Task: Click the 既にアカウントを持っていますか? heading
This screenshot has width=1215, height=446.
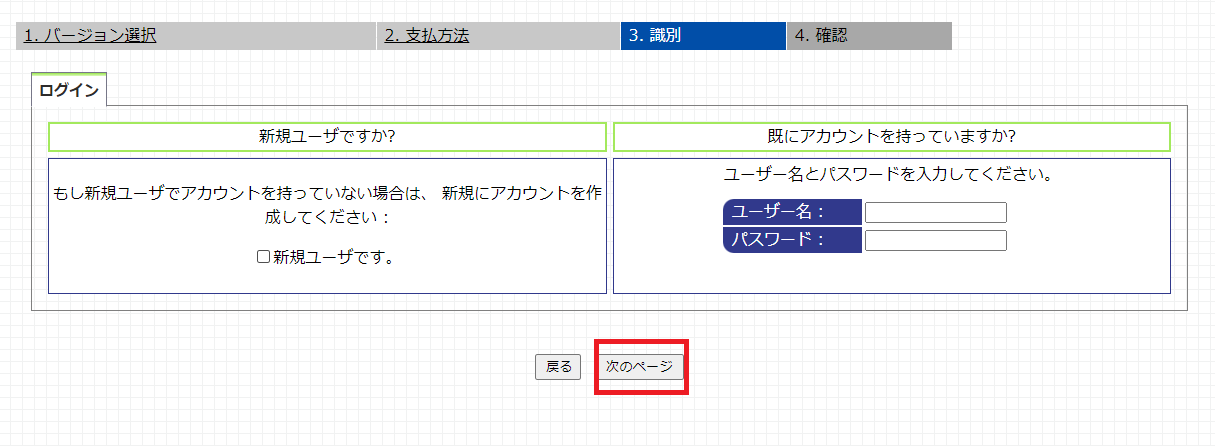Action: point(891,137)
